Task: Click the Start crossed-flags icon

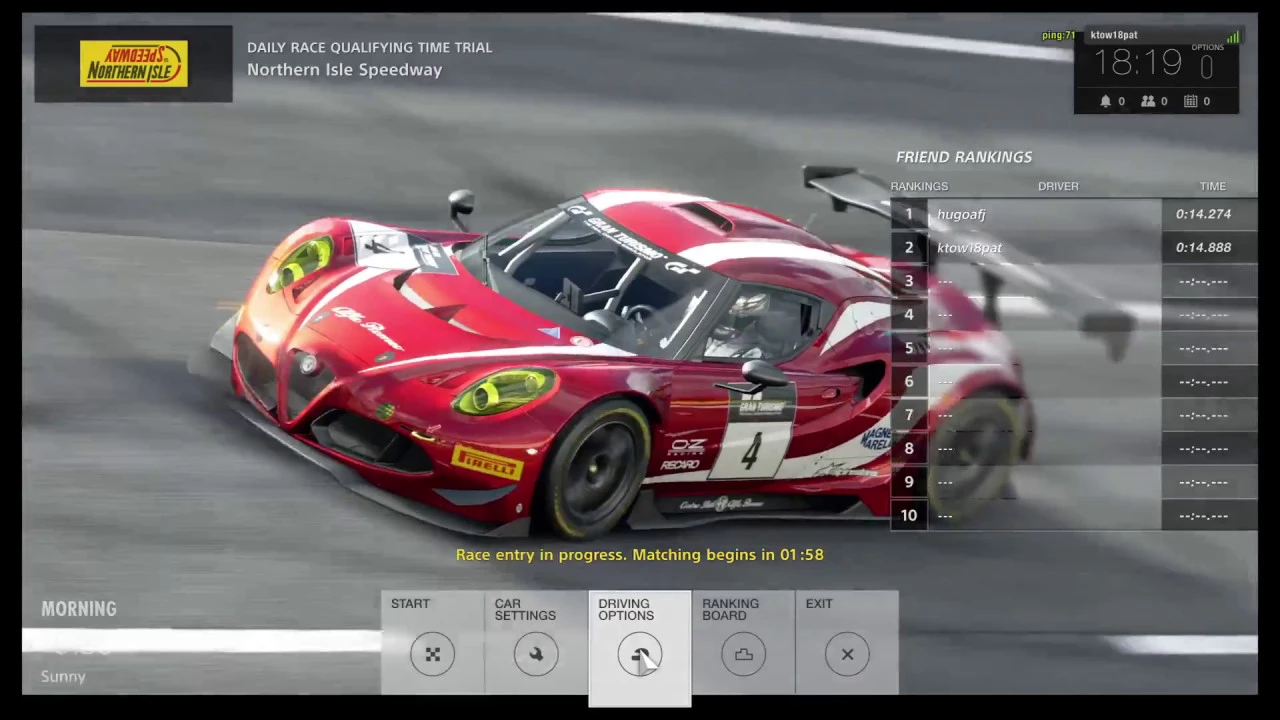Action: point(432,654)
